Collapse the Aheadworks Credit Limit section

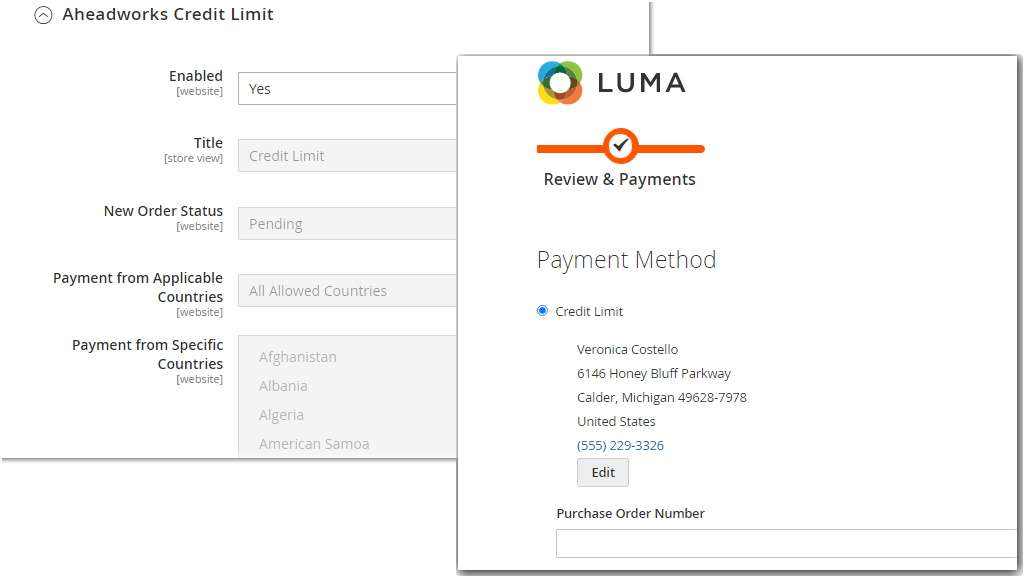43,15
